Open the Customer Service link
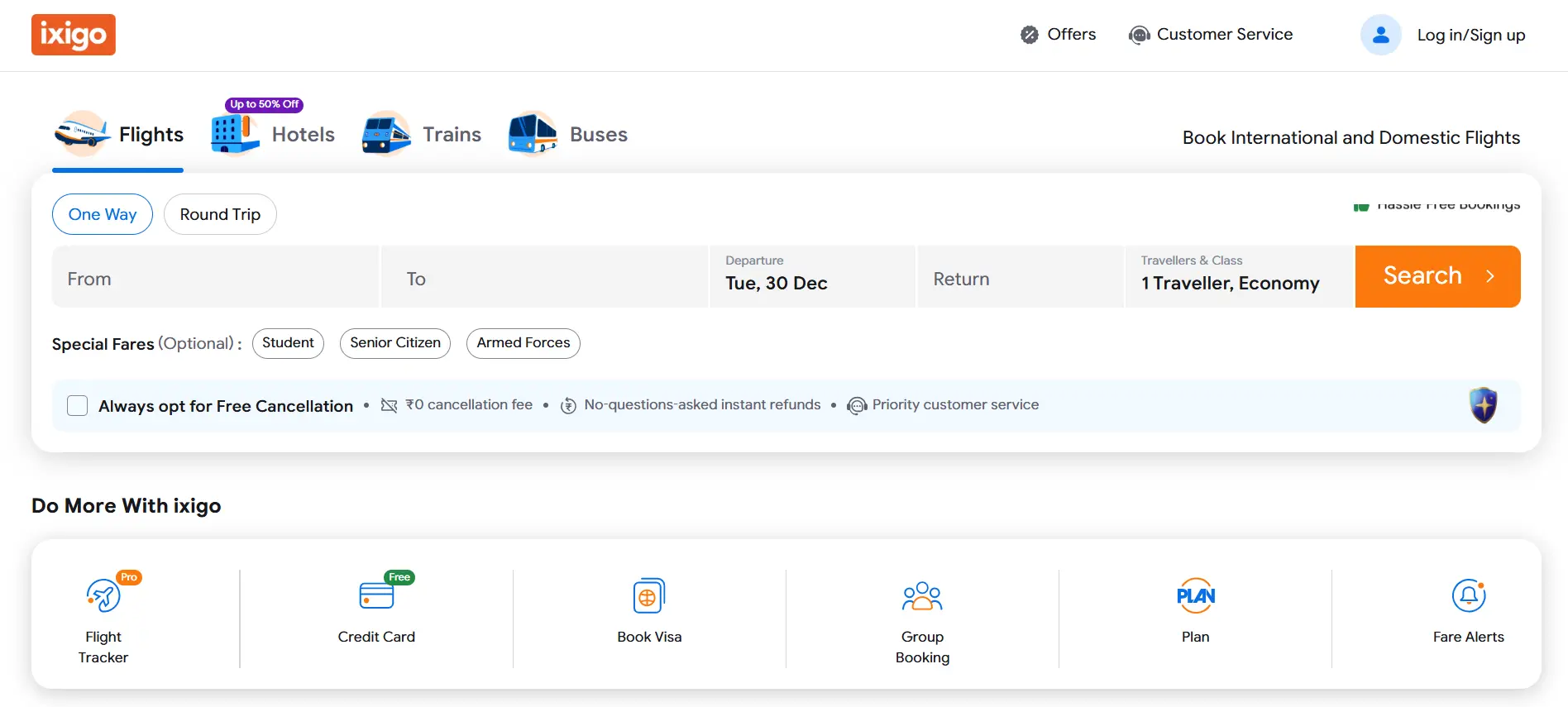1568x707 pixels. (x=1211, y=35)
